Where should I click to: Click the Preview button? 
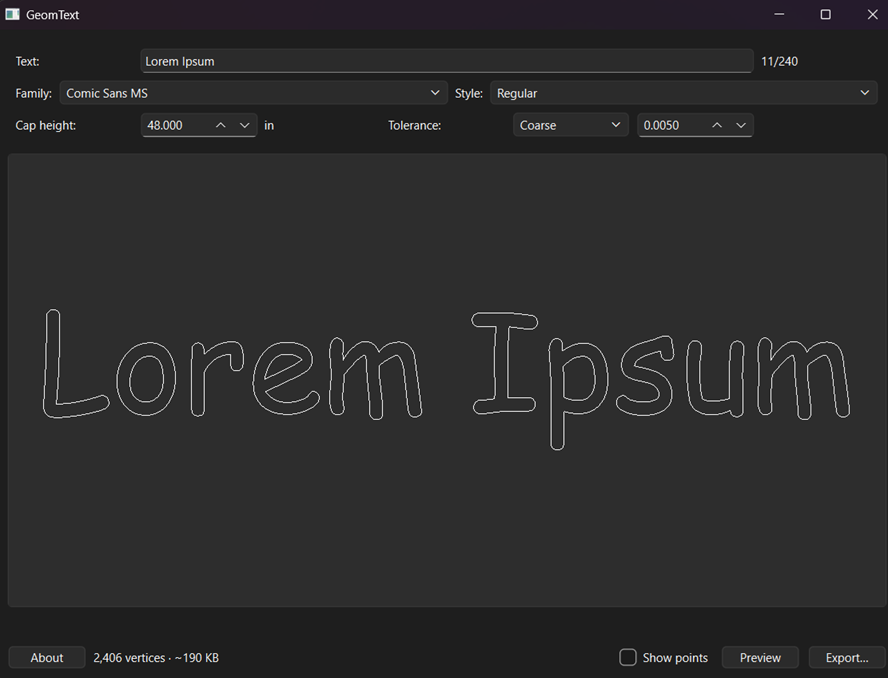point(760,658)
